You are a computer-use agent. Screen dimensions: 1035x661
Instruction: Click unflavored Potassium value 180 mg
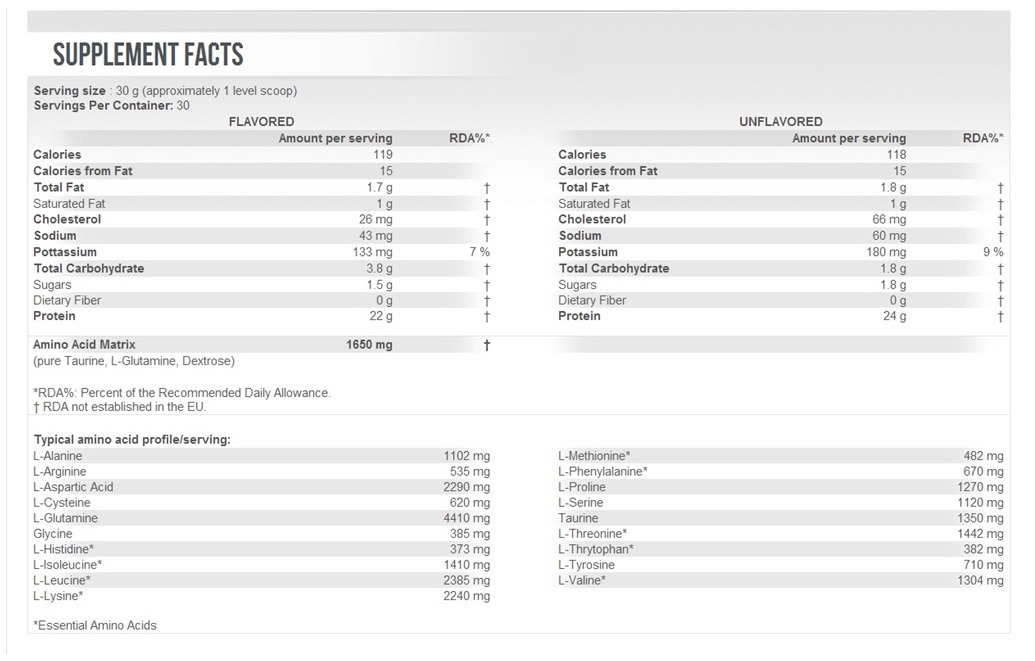886,252
